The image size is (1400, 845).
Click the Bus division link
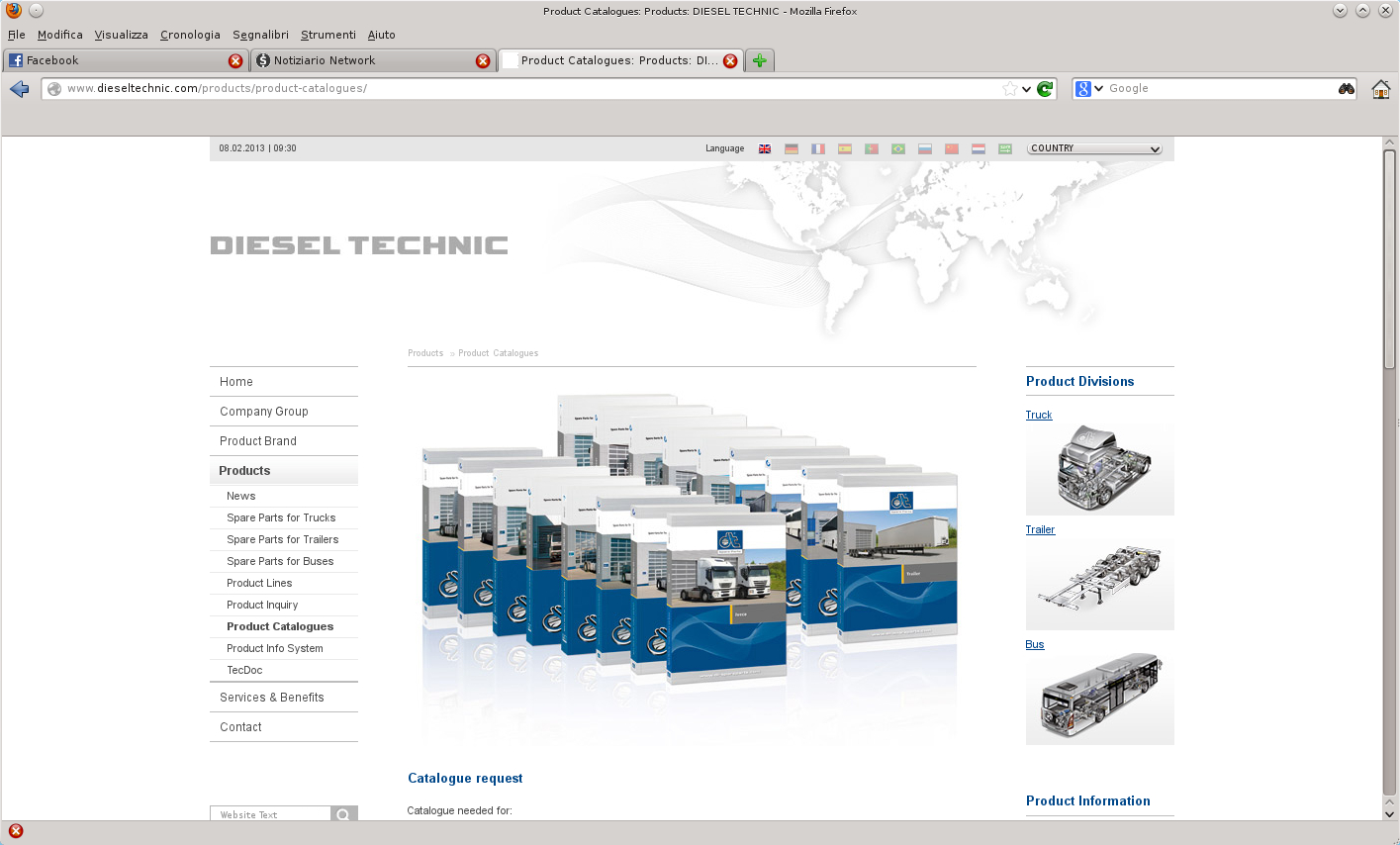pos(1035,645)
